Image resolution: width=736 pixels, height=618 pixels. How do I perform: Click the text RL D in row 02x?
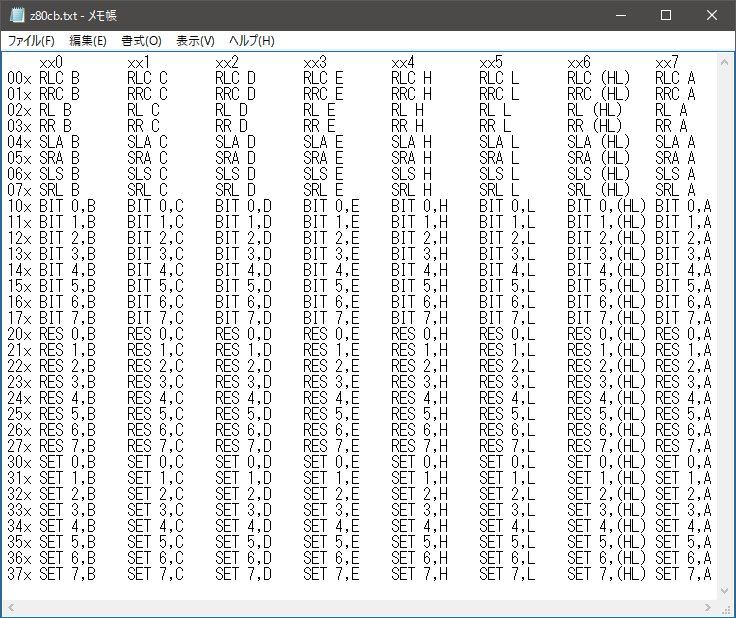[x=231, y=110]
